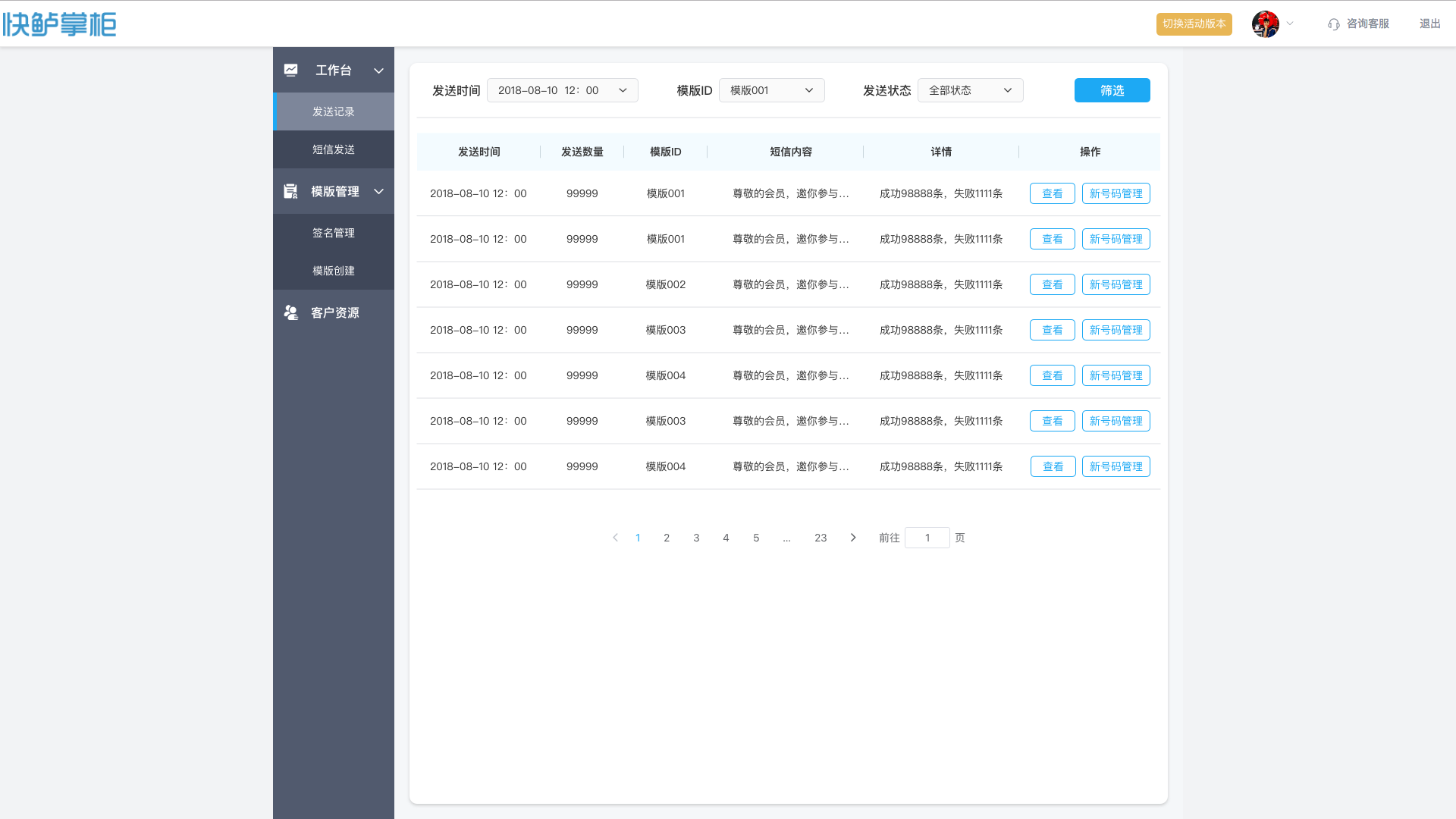Click the 工作台 dashboard icon in sidebar

pos(291,70)
